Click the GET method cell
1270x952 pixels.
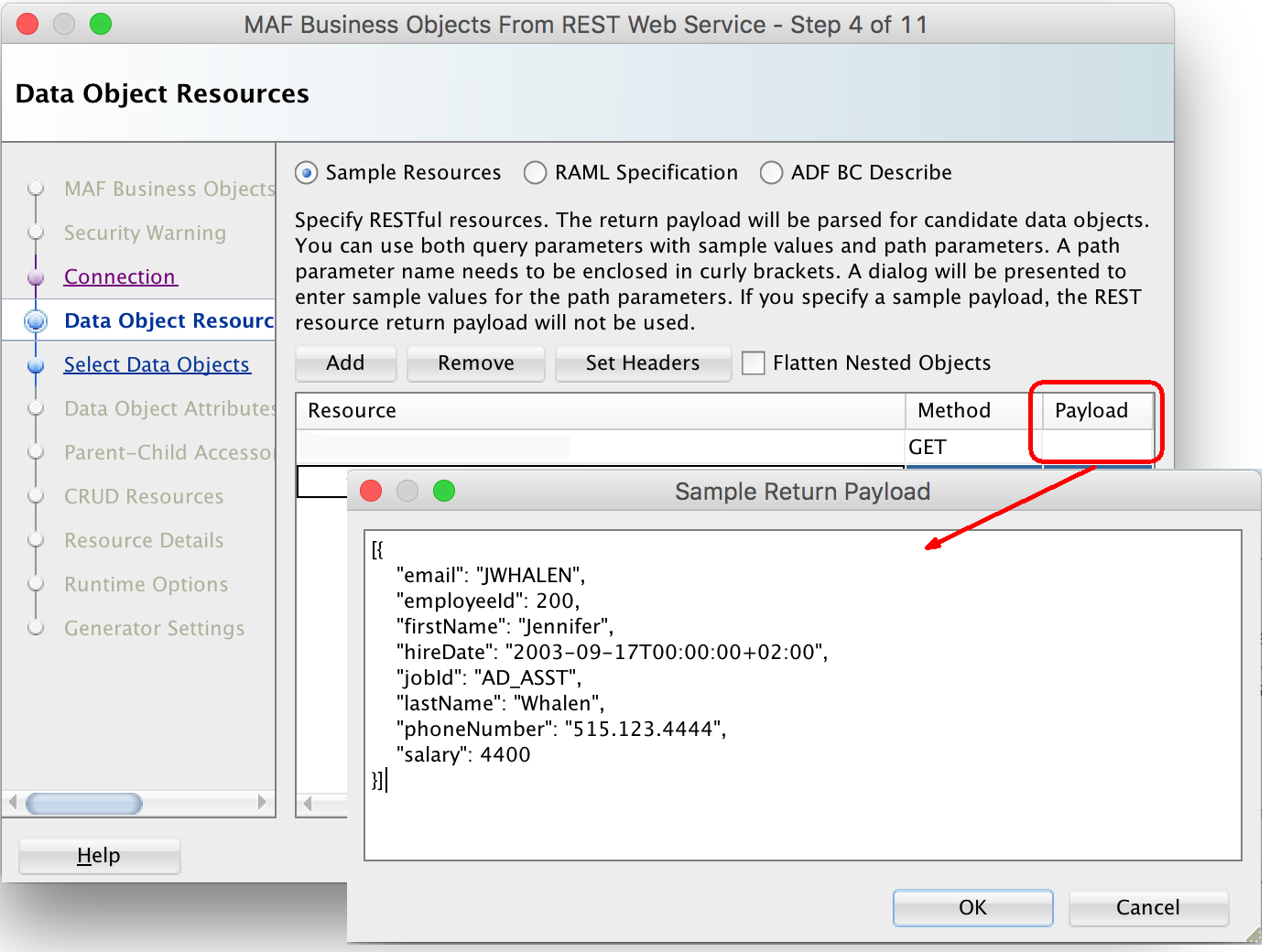[974, 448]
